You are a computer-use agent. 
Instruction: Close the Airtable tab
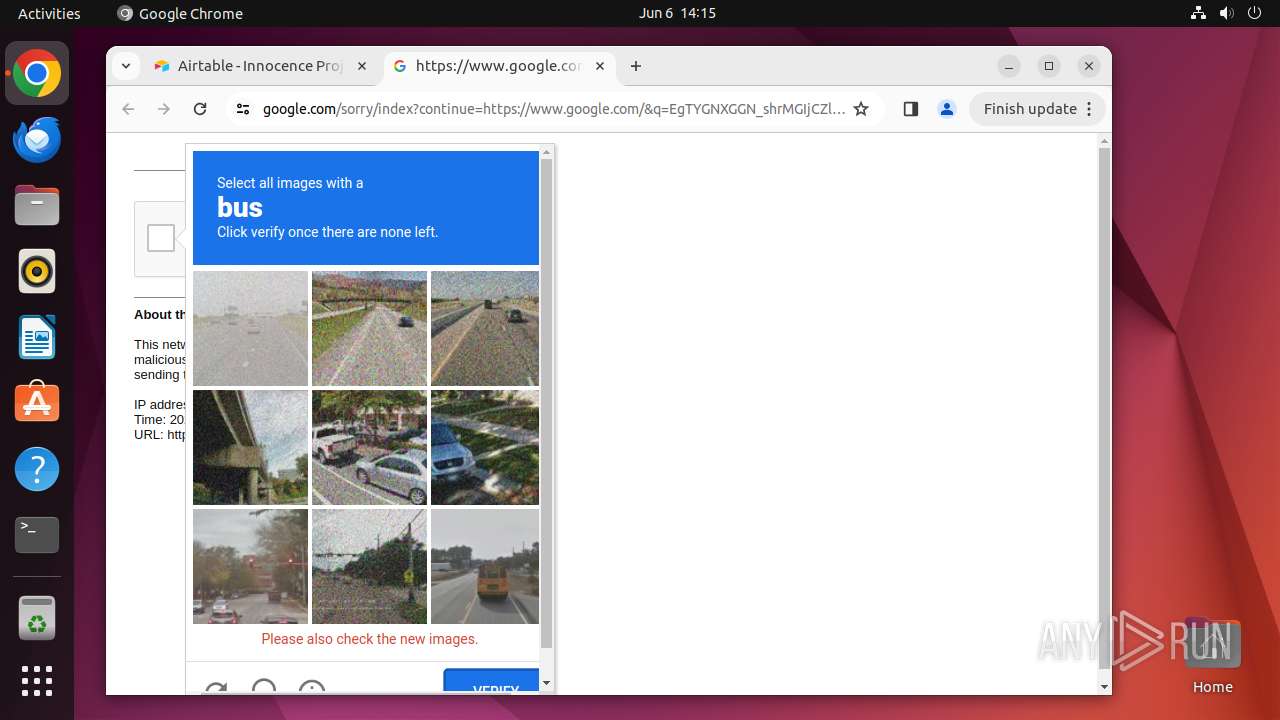[362, 66]
